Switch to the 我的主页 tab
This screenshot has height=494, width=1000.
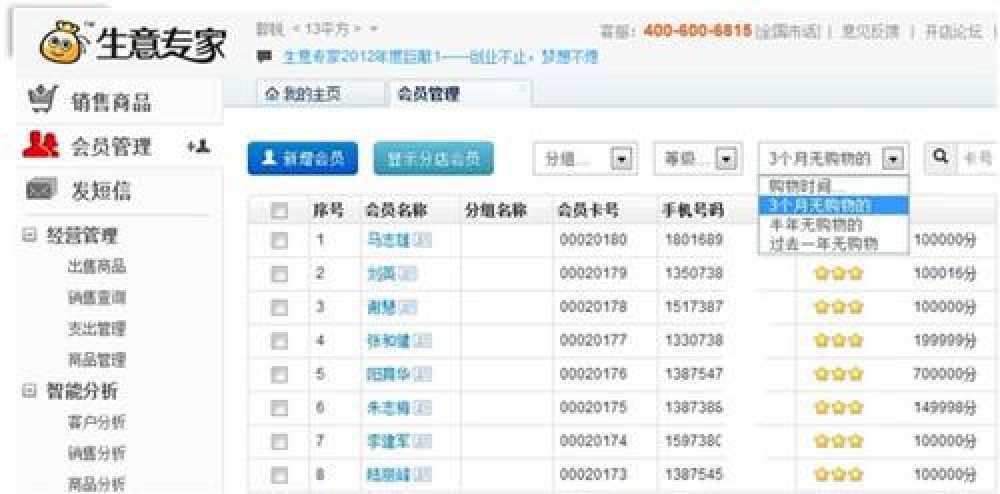point(321,95)
